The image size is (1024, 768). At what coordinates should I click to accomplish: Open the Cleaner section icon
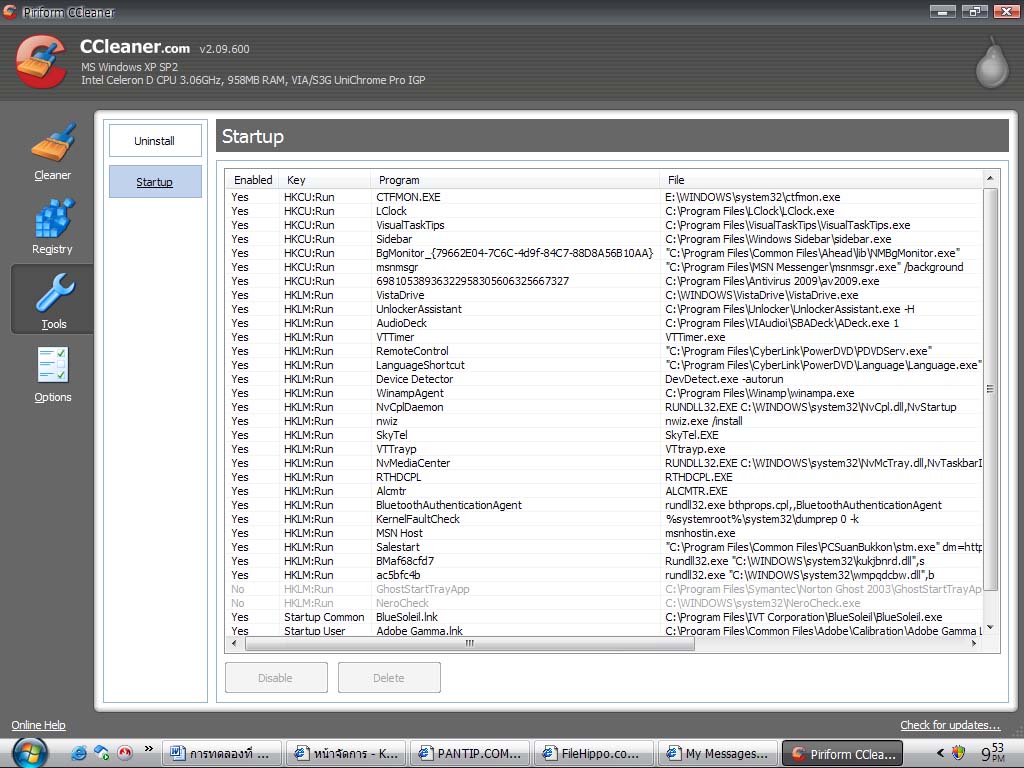click(x=53, y=142)
